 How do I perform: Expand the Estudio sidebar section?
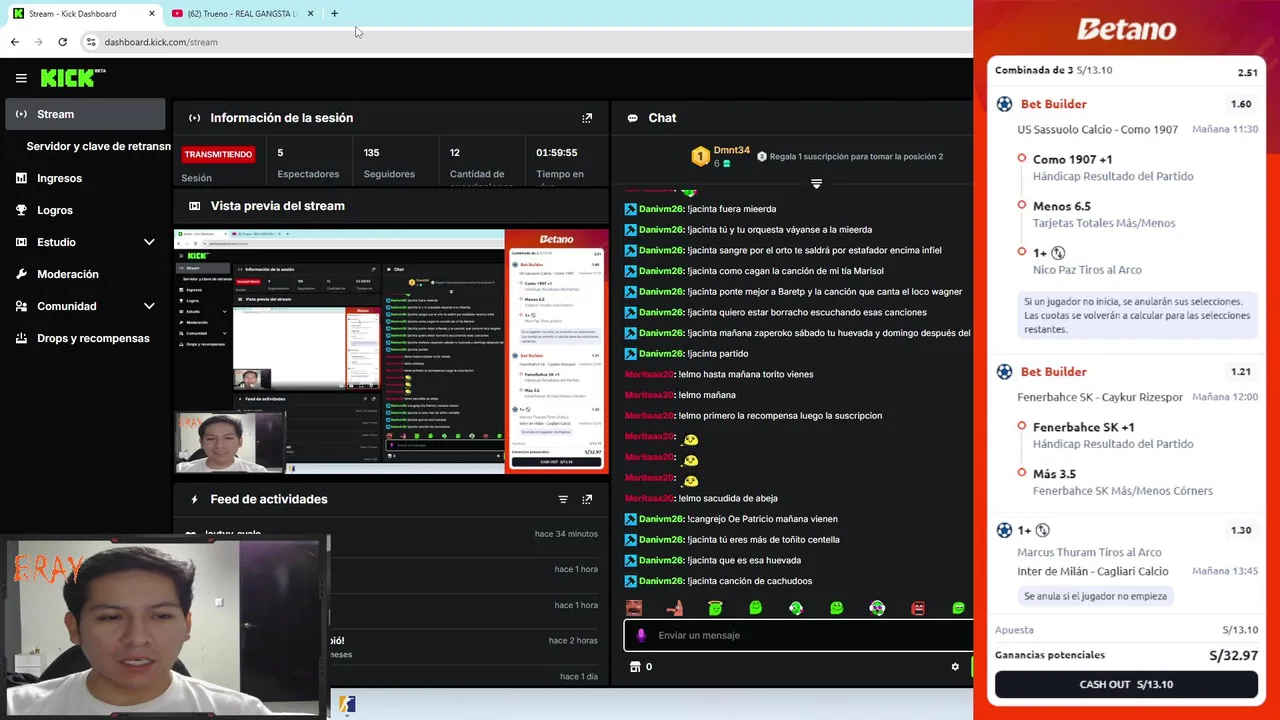[148, 242]
